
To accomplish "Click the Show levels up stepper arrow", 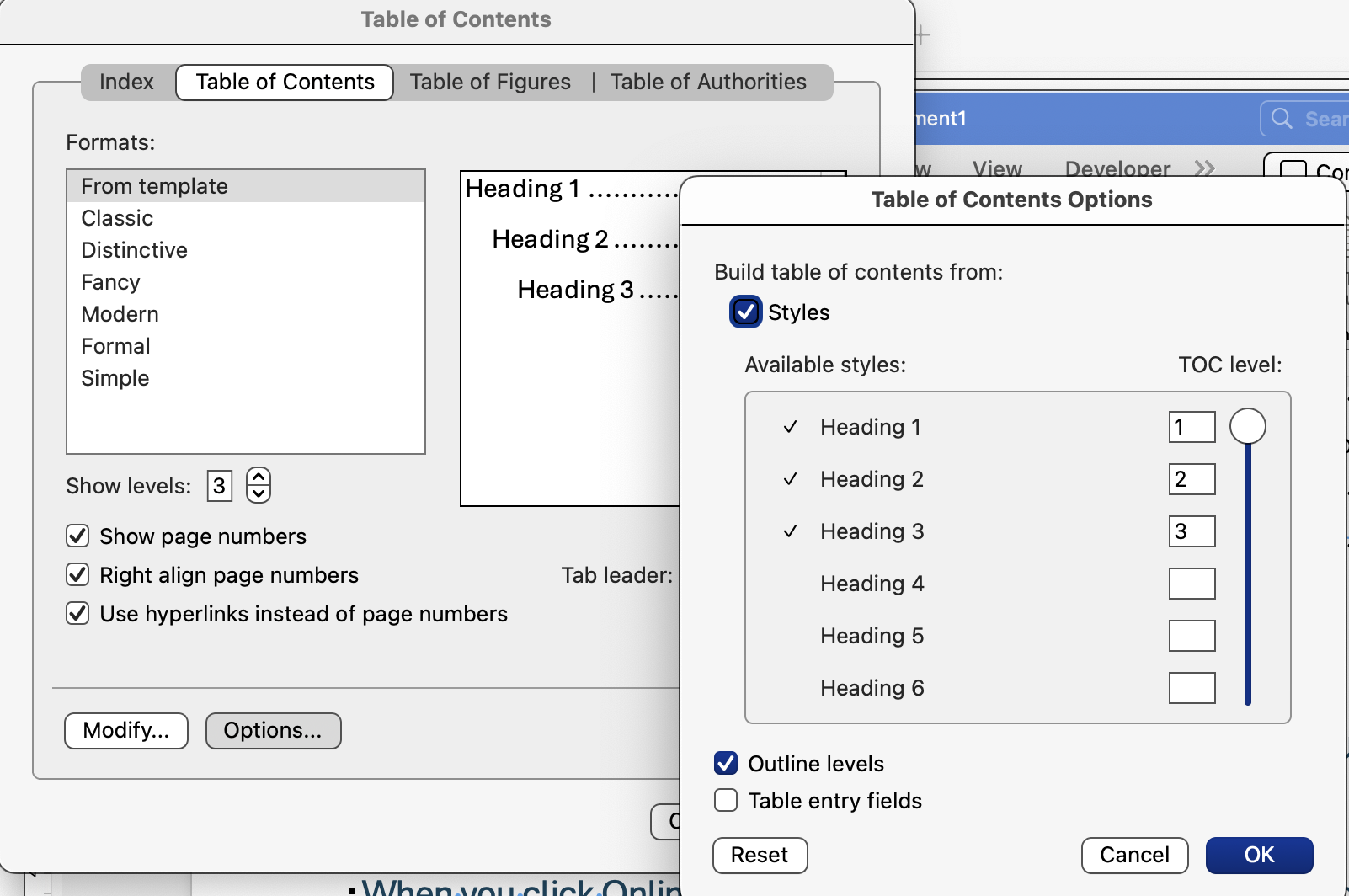I will click(259, 476).
